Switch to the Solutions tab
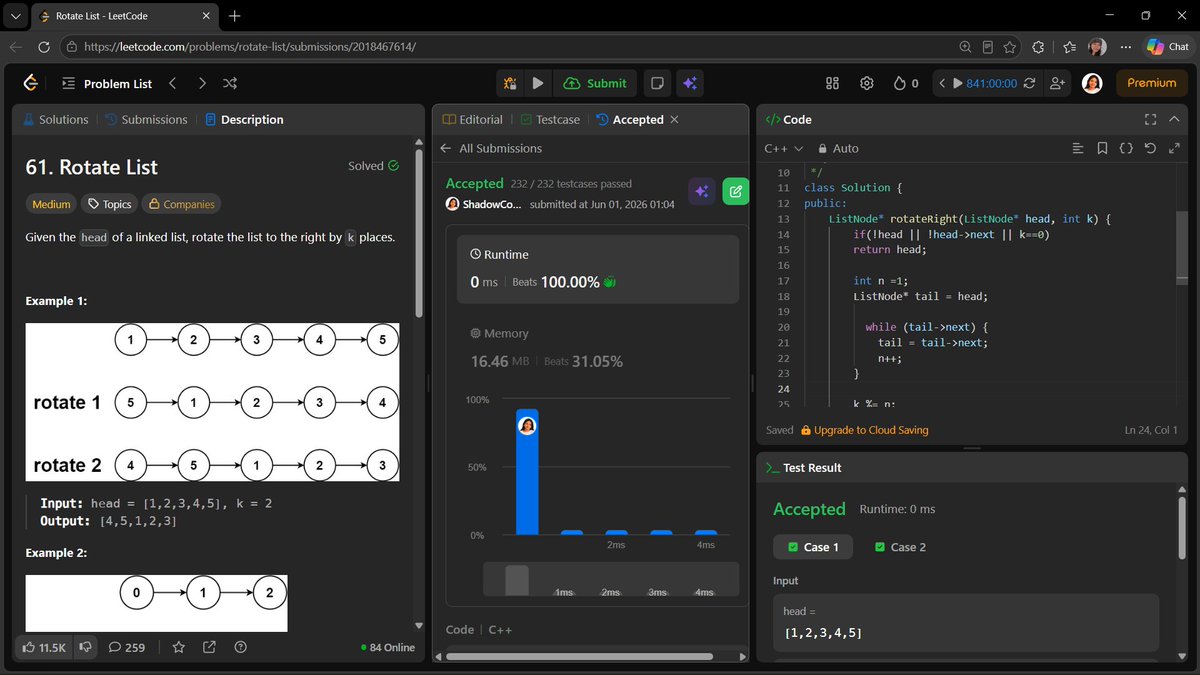Screen dimensions: 1200x675 click(55, 119)
